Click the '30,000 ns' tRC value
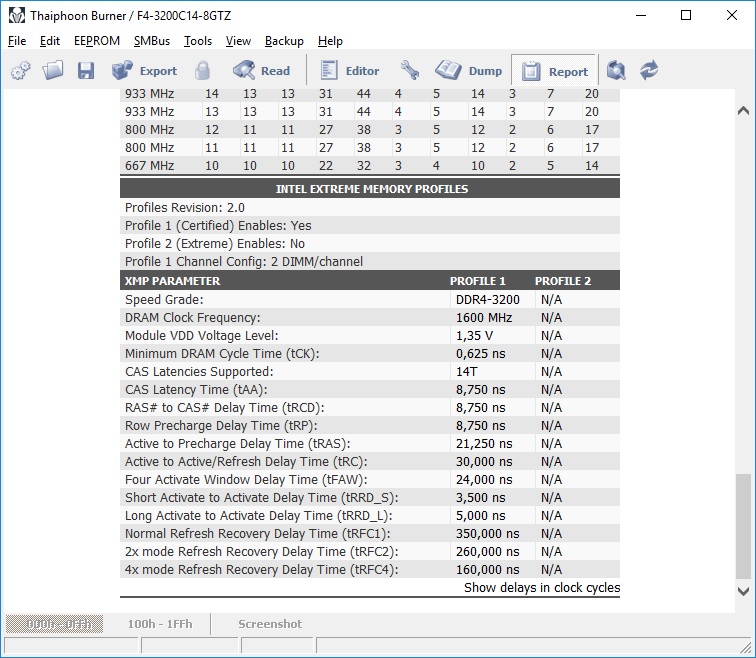The image size is (756, 658). tap(484, 462)
